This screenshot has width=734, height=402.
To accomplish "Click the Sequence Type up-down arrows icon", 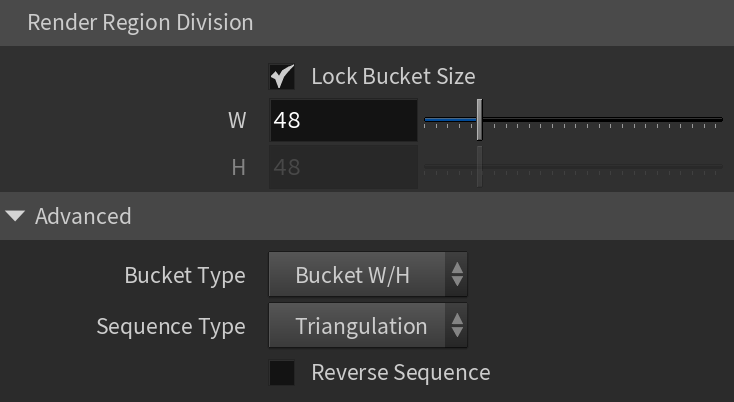I will [x=457, y=326].
